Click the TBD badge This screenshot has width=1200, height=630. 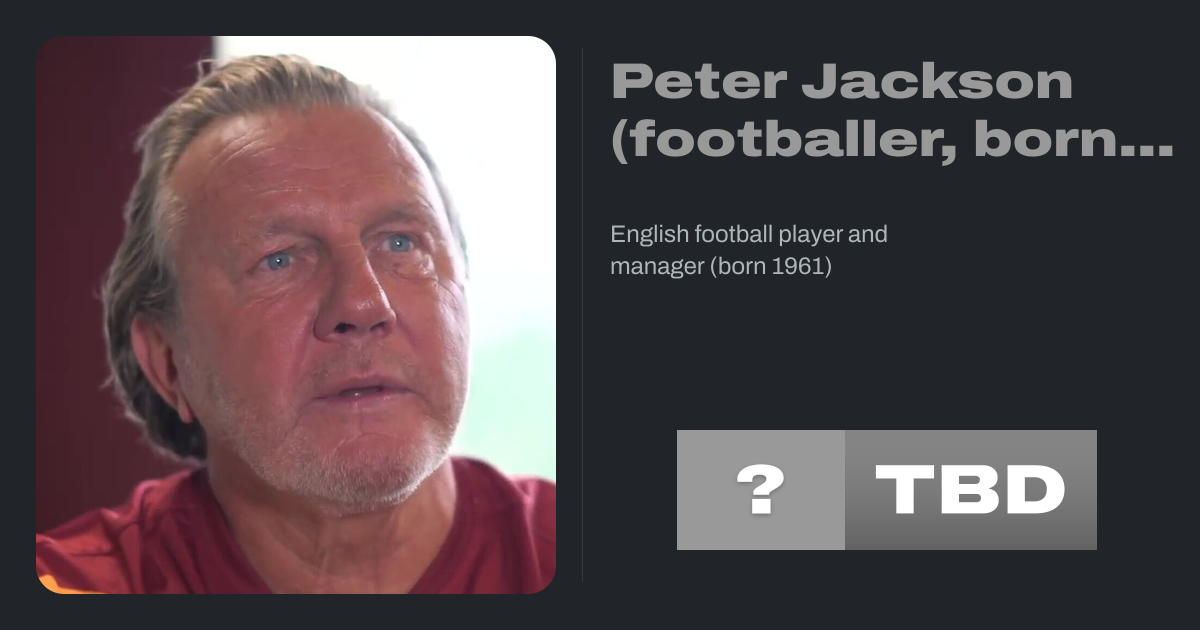click(970, 490)
